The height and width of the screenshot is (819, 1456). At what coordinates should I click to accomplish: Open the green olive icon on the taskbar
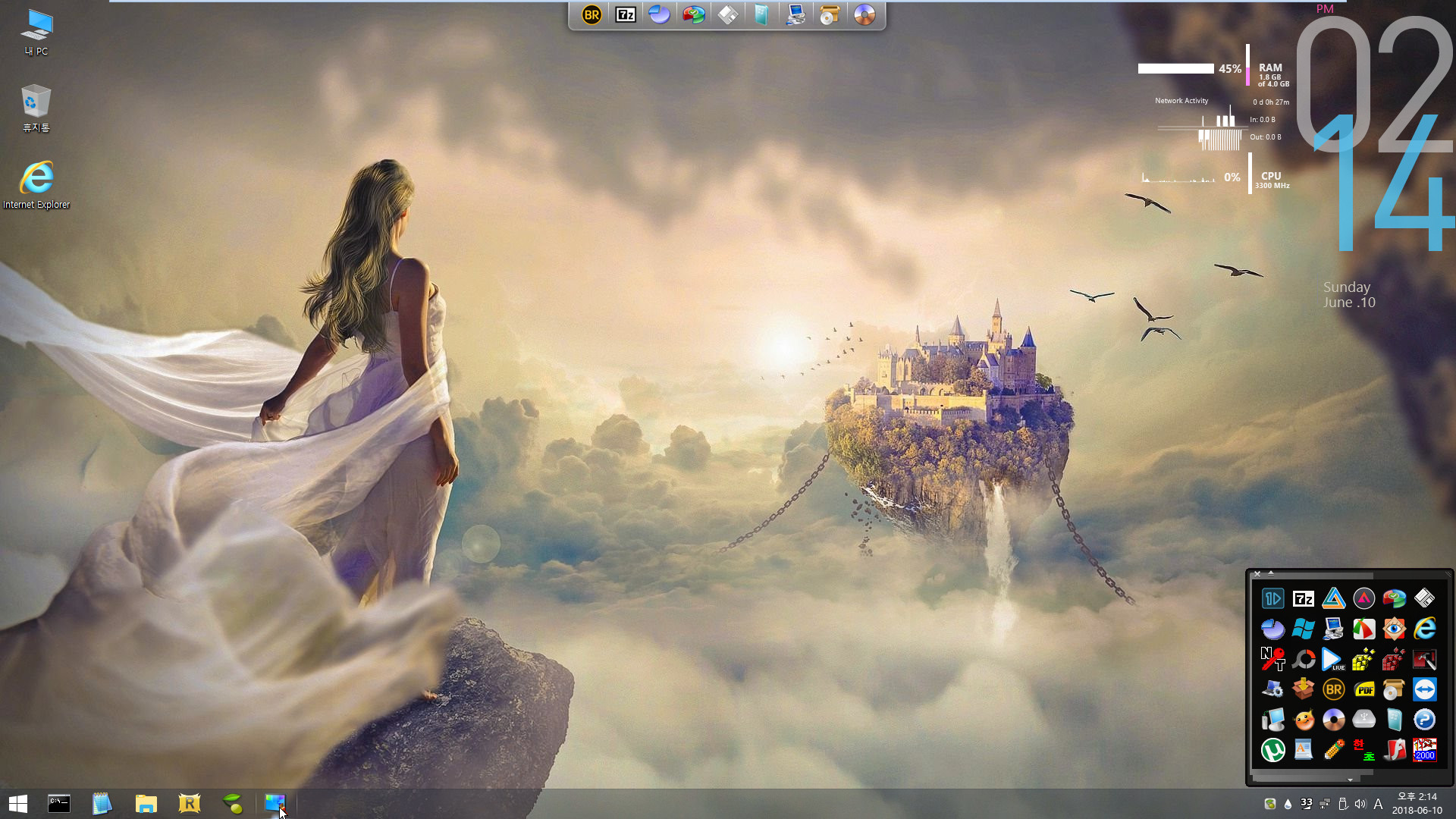[233, 804]
